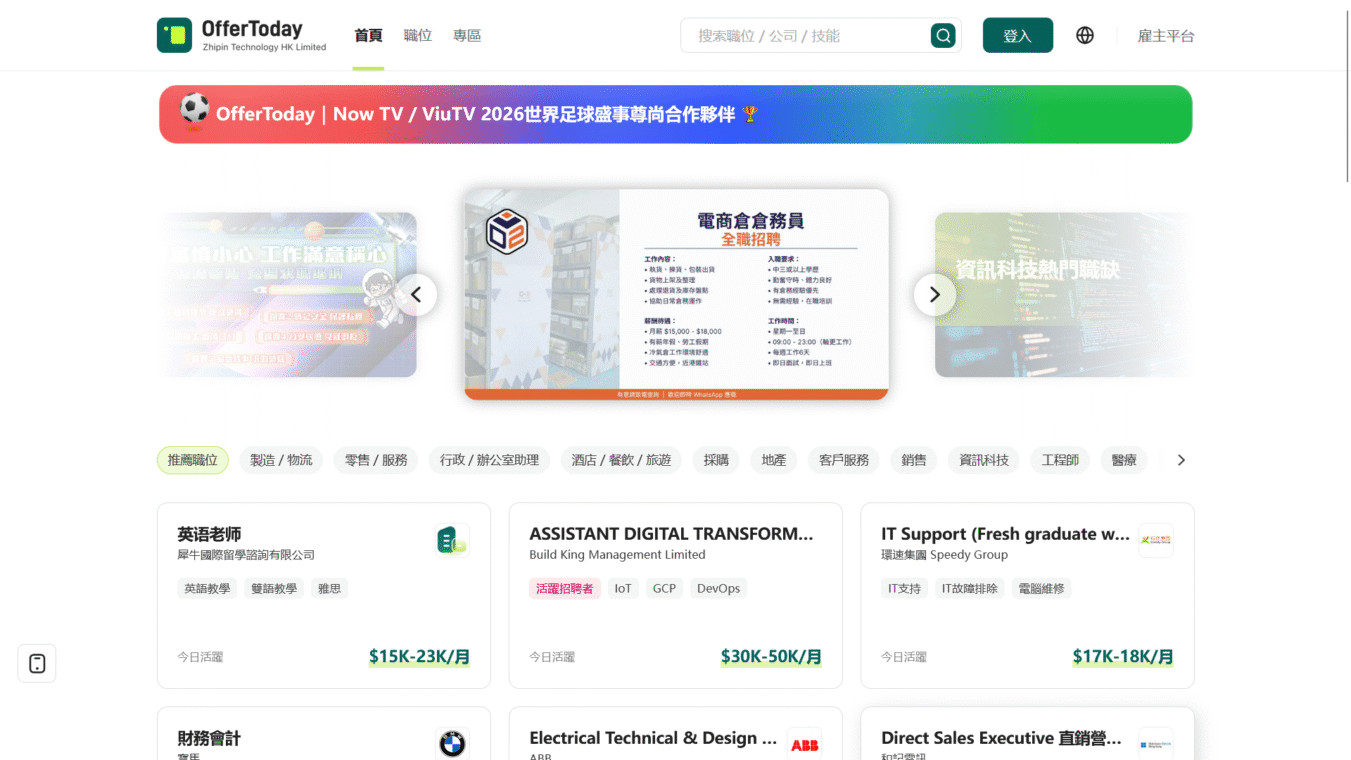1351x760 pixels.
Task: Click the 活躍招聘者 tag
Action: coord(565,588)
